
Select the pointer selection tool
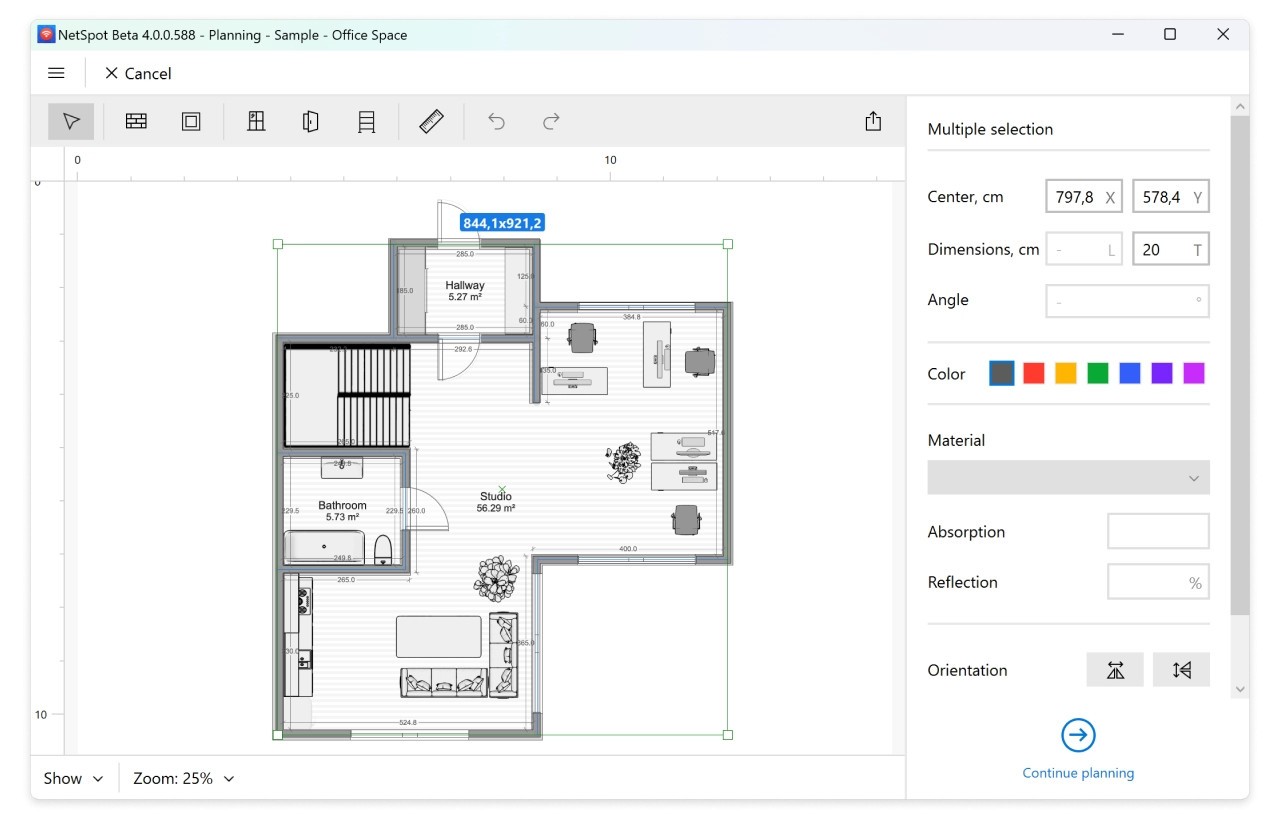tap(71, 121)
